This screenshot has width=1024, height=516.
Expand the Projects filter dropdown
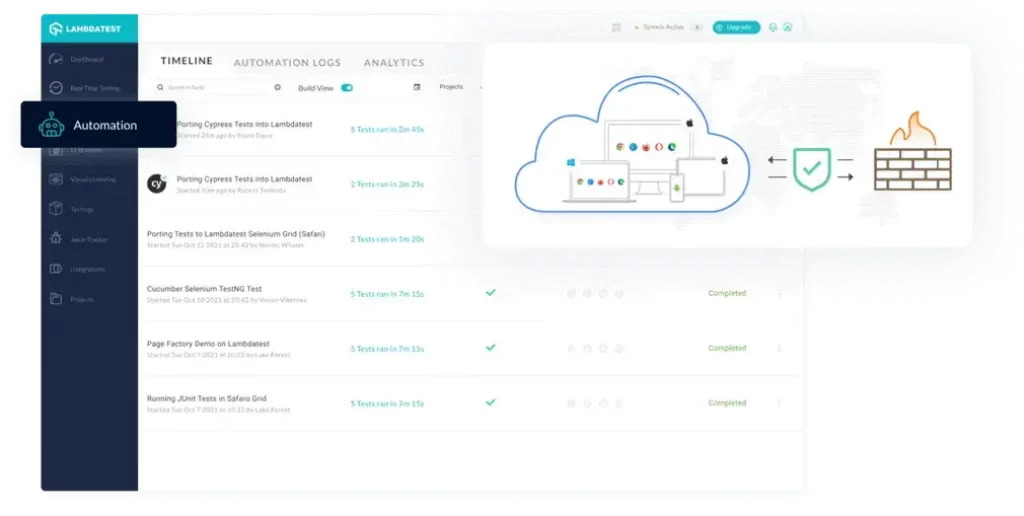click(460, 87)
